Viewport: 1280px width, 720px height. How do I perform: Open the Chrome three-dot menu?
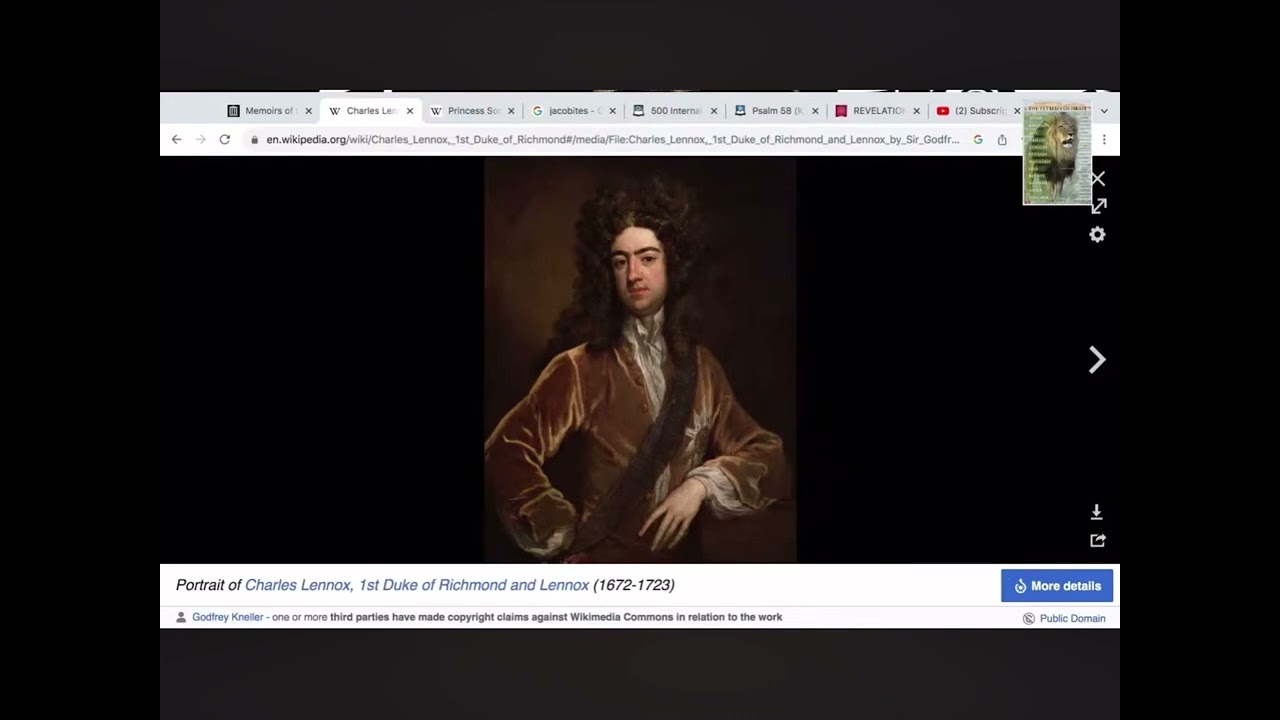click(1104, 140)
